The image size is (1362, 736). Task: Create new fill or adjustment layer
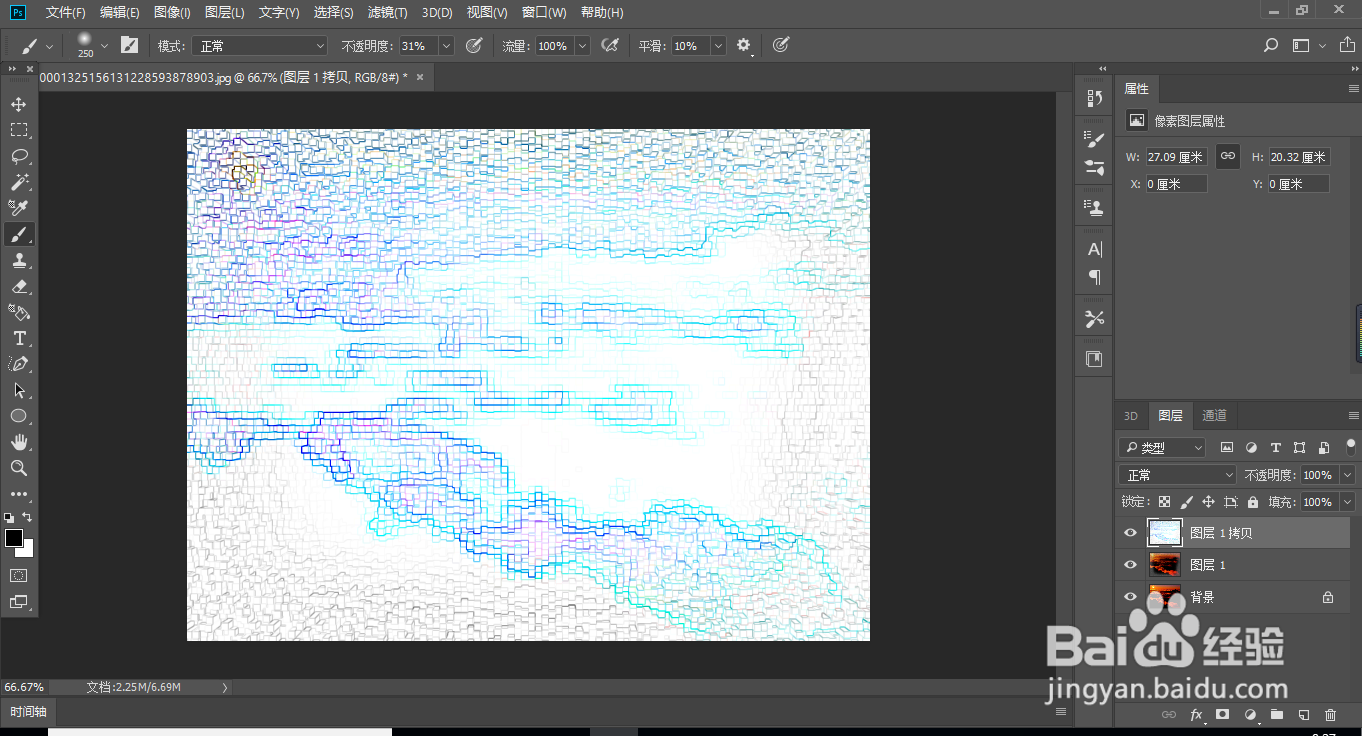[1249, 715]
